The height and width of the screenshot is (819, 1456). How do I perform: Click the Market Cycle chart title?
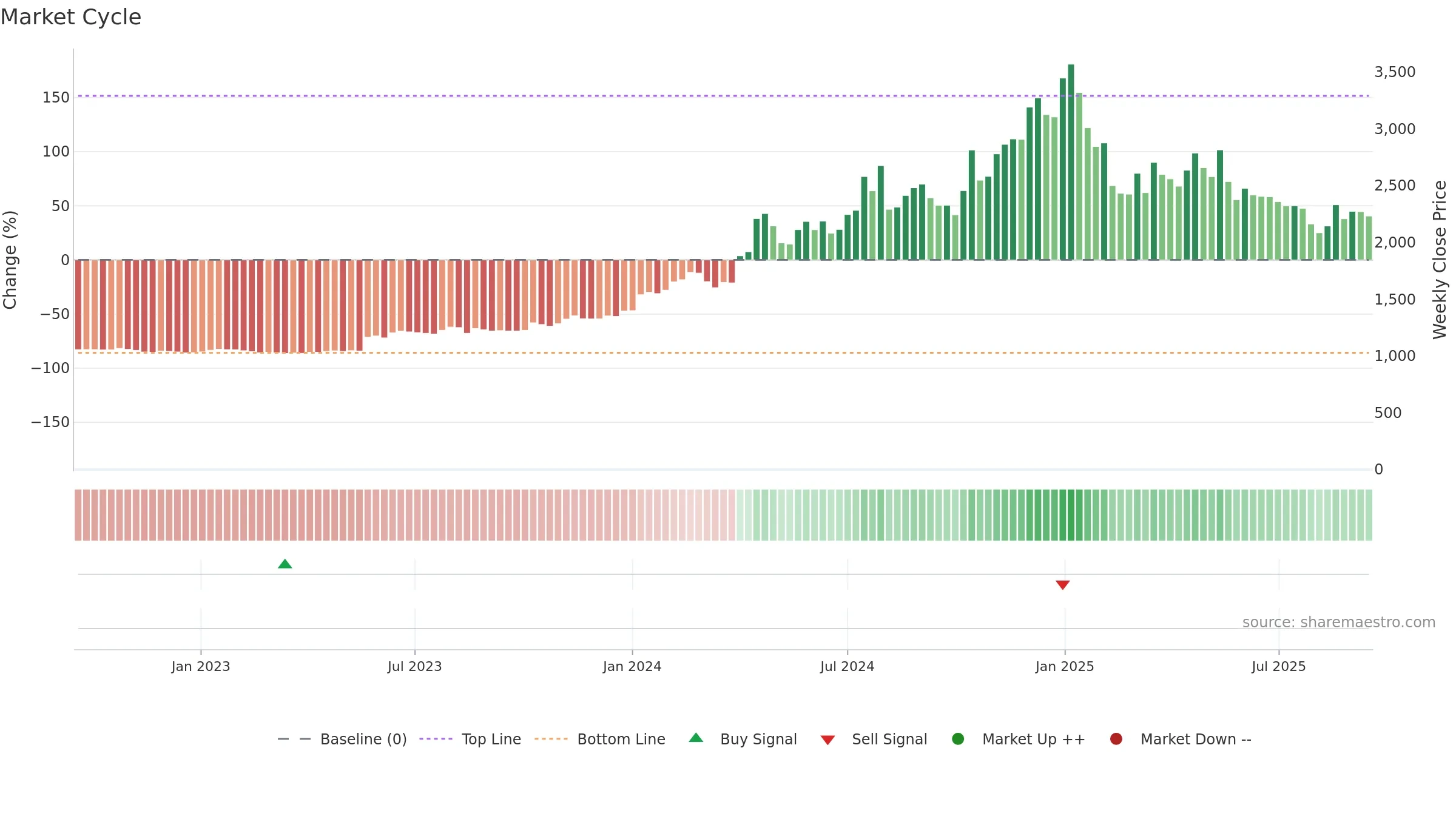[71, 17]
